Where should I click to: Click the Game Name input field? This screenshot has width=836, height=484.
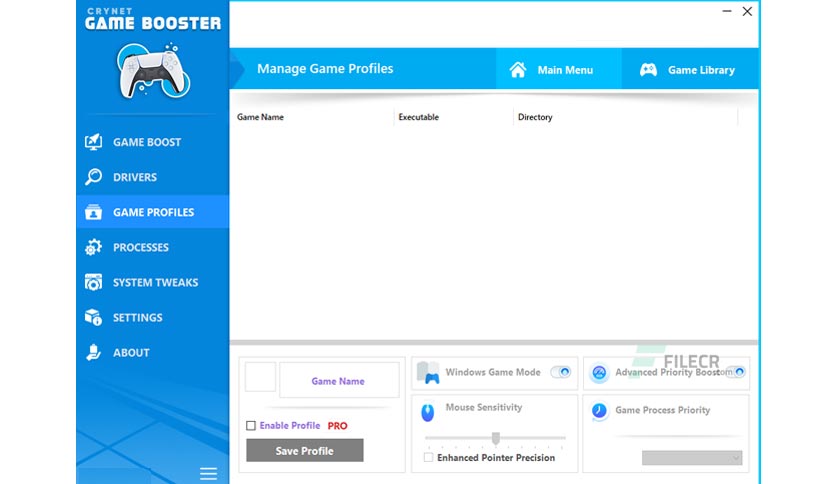tap(339, 380)
